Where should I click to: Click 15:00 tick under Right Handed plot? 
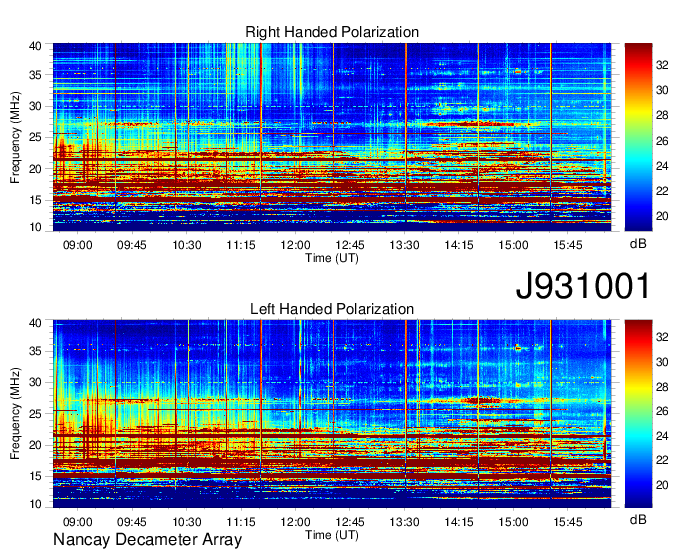point(513,245)
